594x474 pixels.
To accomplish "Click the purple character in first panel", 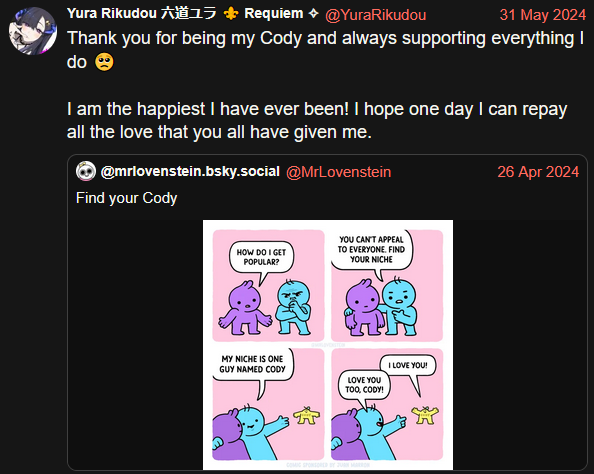I will (245, 307).
